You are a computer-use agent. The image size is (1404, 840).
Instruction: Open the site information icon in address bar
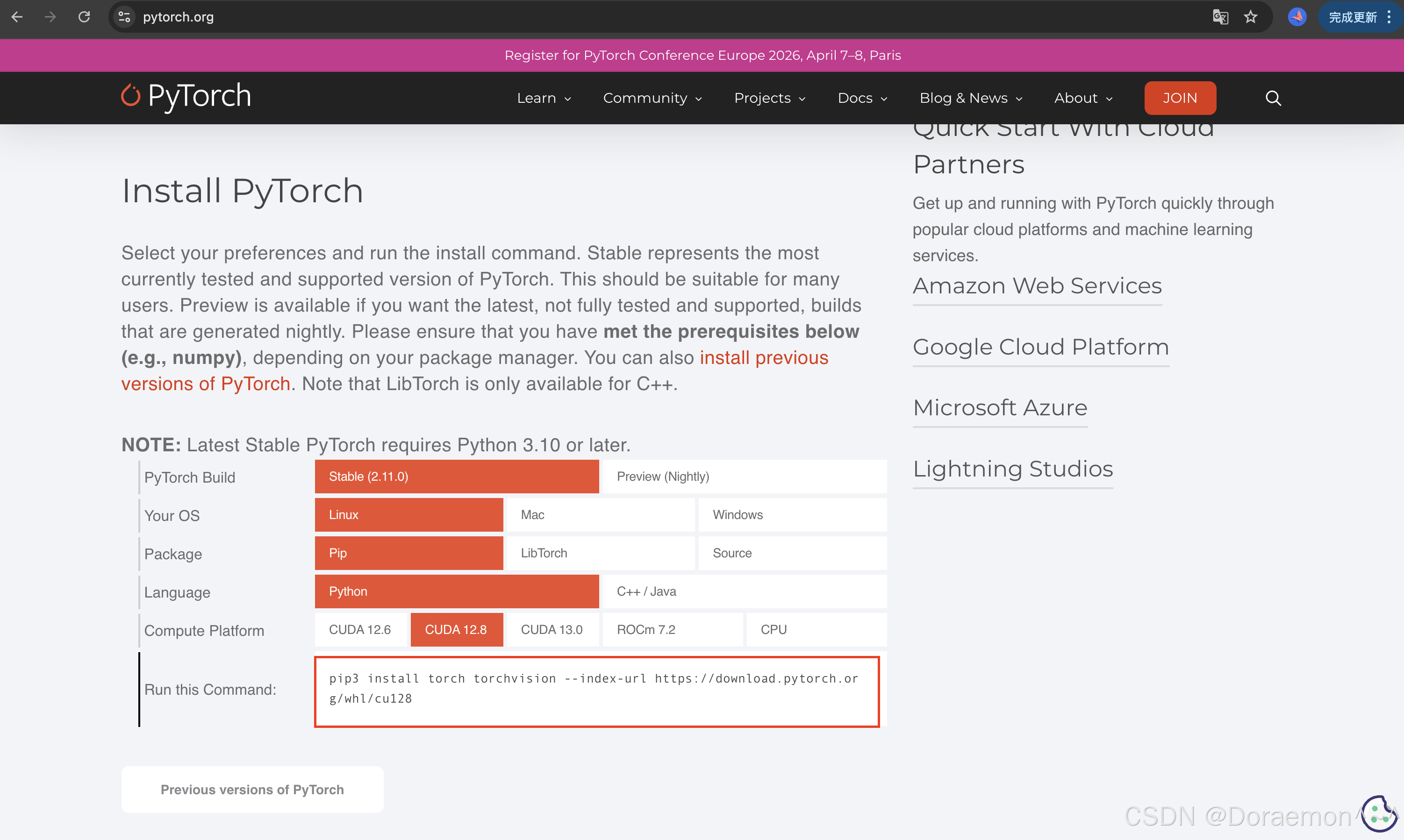tap(124, 17)
